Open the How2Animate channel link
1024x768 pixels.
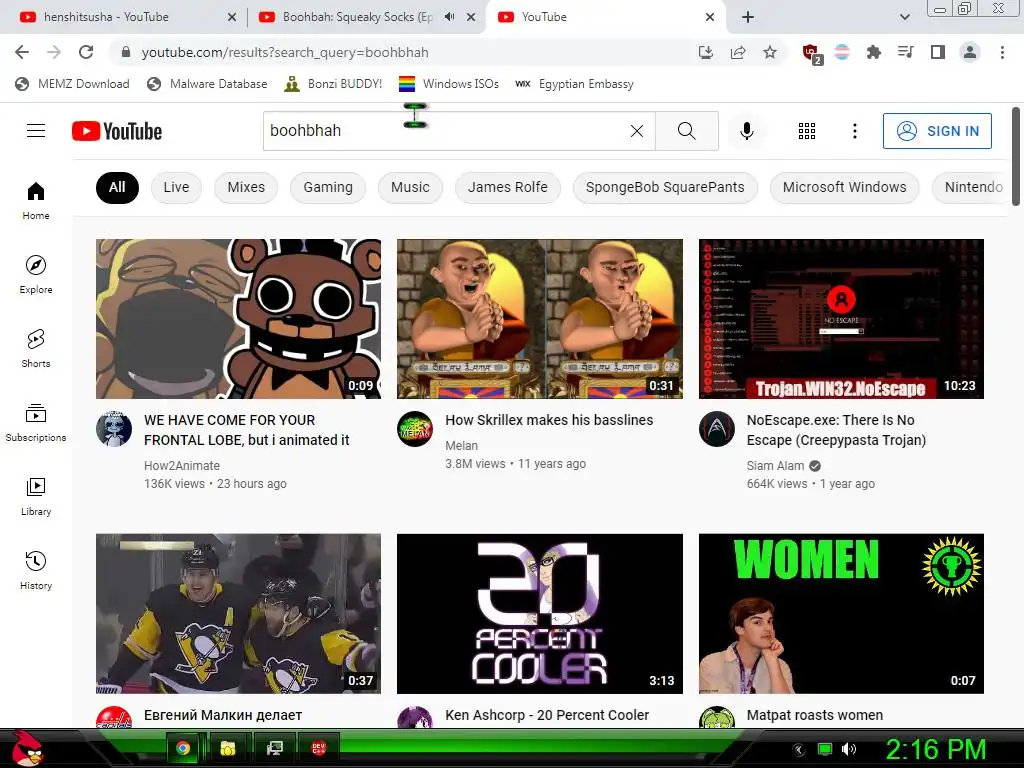182,466
